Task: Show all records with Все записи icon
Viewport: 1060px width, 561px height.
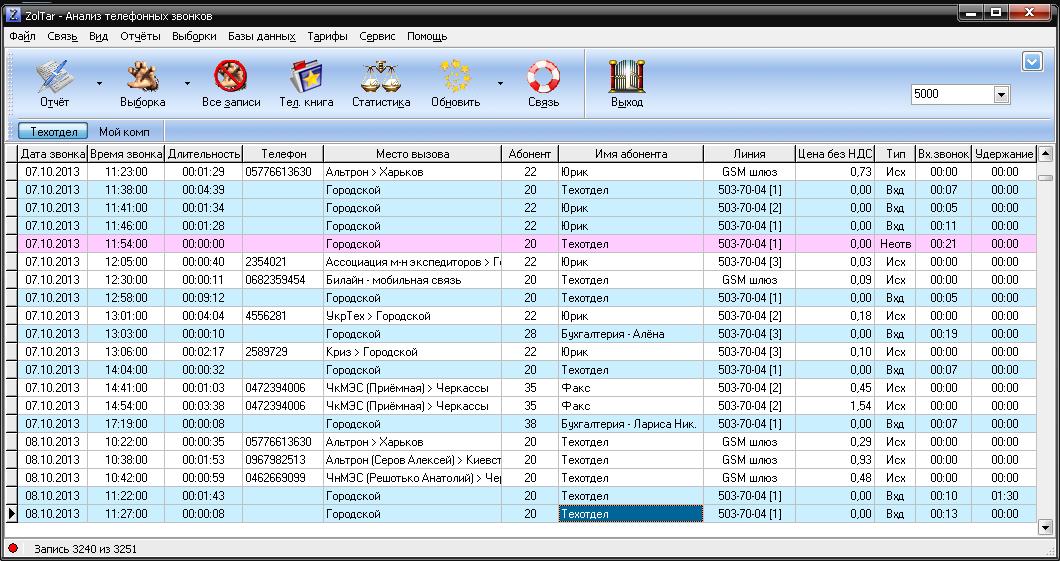Action: (231, 77)
